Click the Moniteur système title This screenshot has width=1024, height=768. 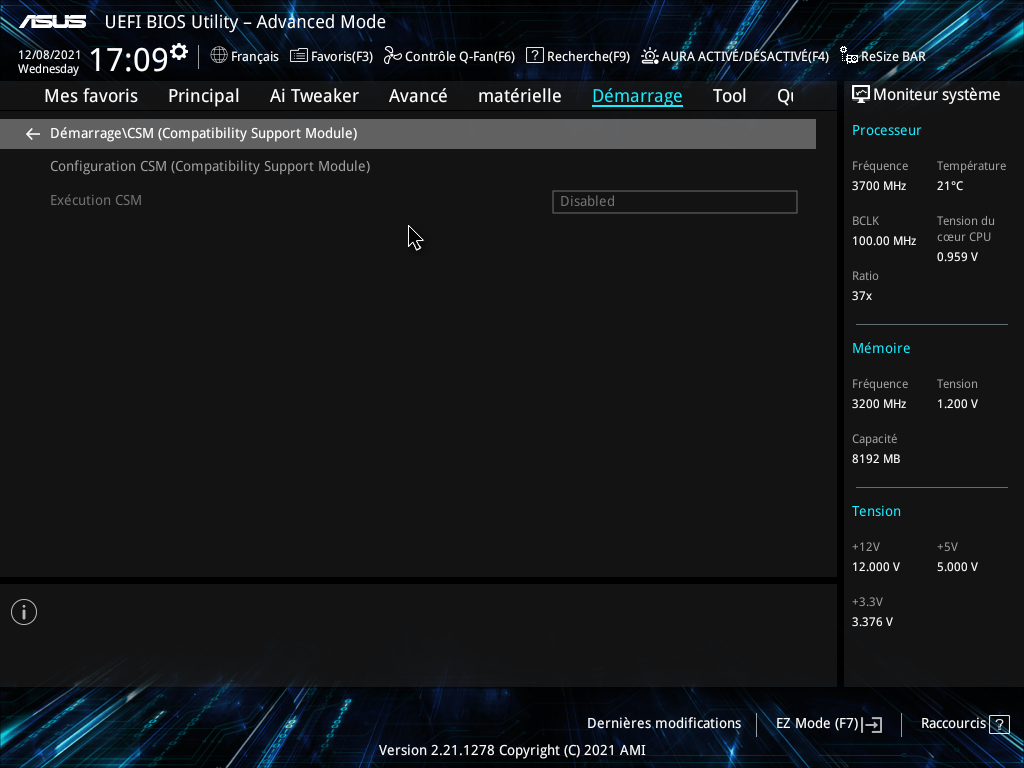pyautogui.click(x=936, y=95)
